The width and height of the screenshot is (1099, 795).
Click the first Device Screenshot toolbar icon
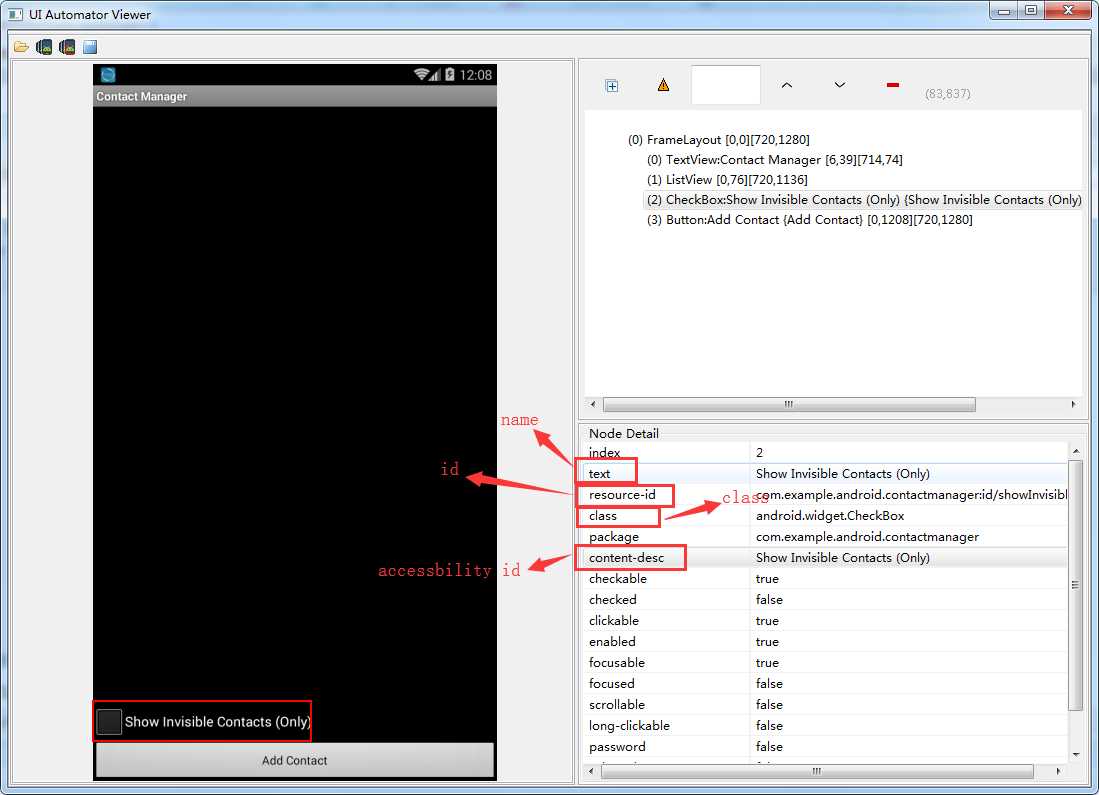pyautogui.click(x=44, y=47)
